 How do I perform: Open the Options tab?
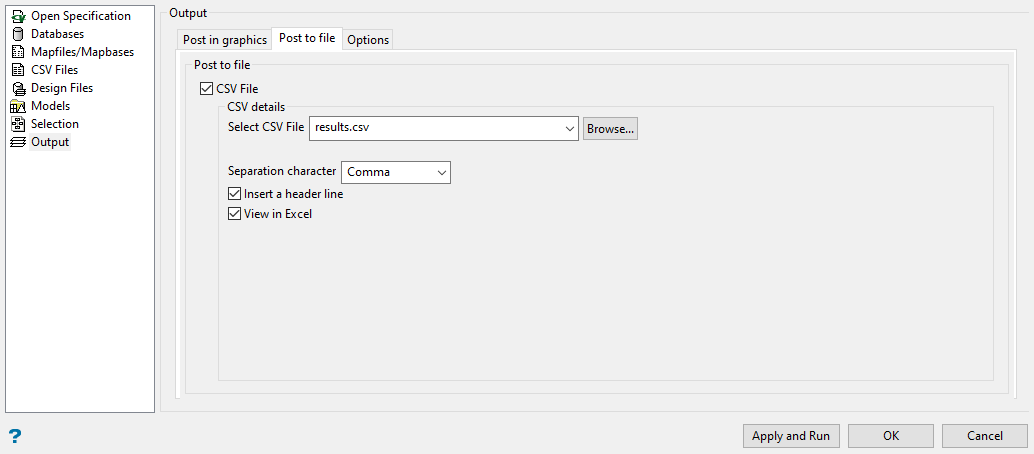(368, 40)
